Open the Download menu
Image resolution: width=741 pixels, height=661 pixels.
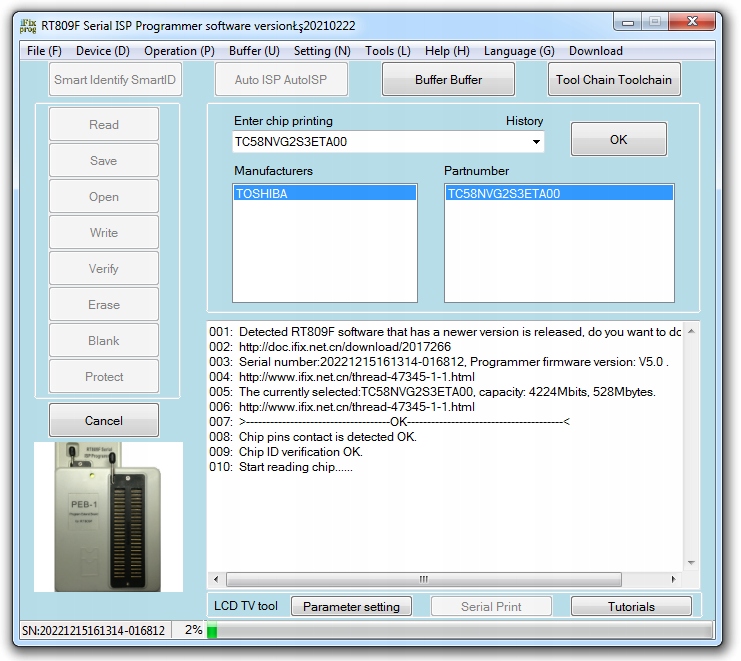[595, 51]
